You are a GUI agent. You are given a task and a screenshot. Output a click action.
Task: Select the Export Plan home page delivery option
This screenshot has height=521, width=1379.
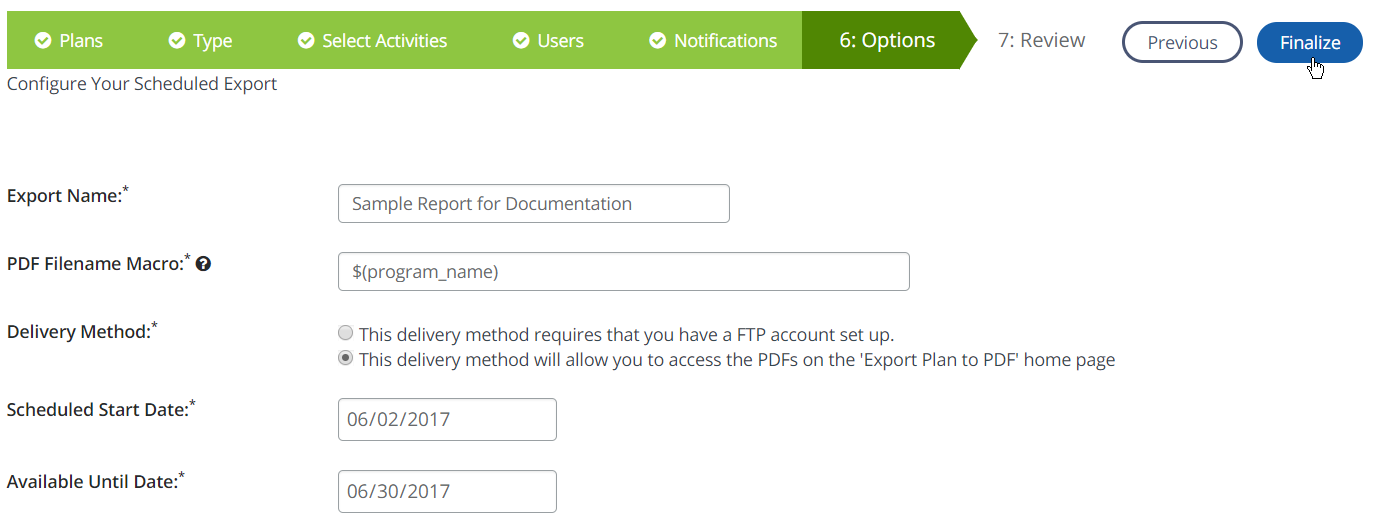point(346,359)
